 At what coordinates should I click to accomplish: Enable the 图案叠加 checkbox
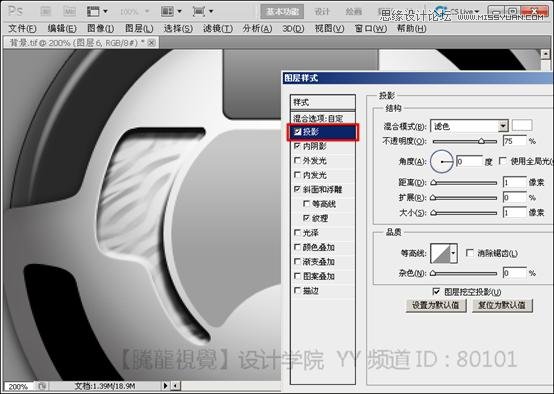pyautogui.click(x=297, y=276)
